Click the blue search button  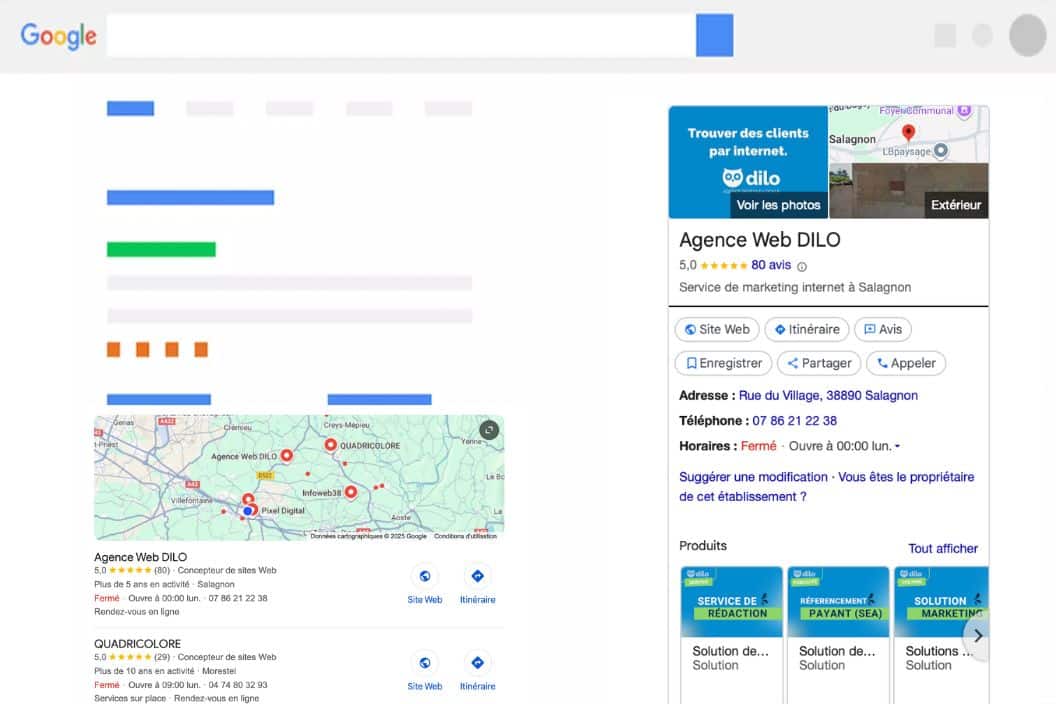point(715,35)
